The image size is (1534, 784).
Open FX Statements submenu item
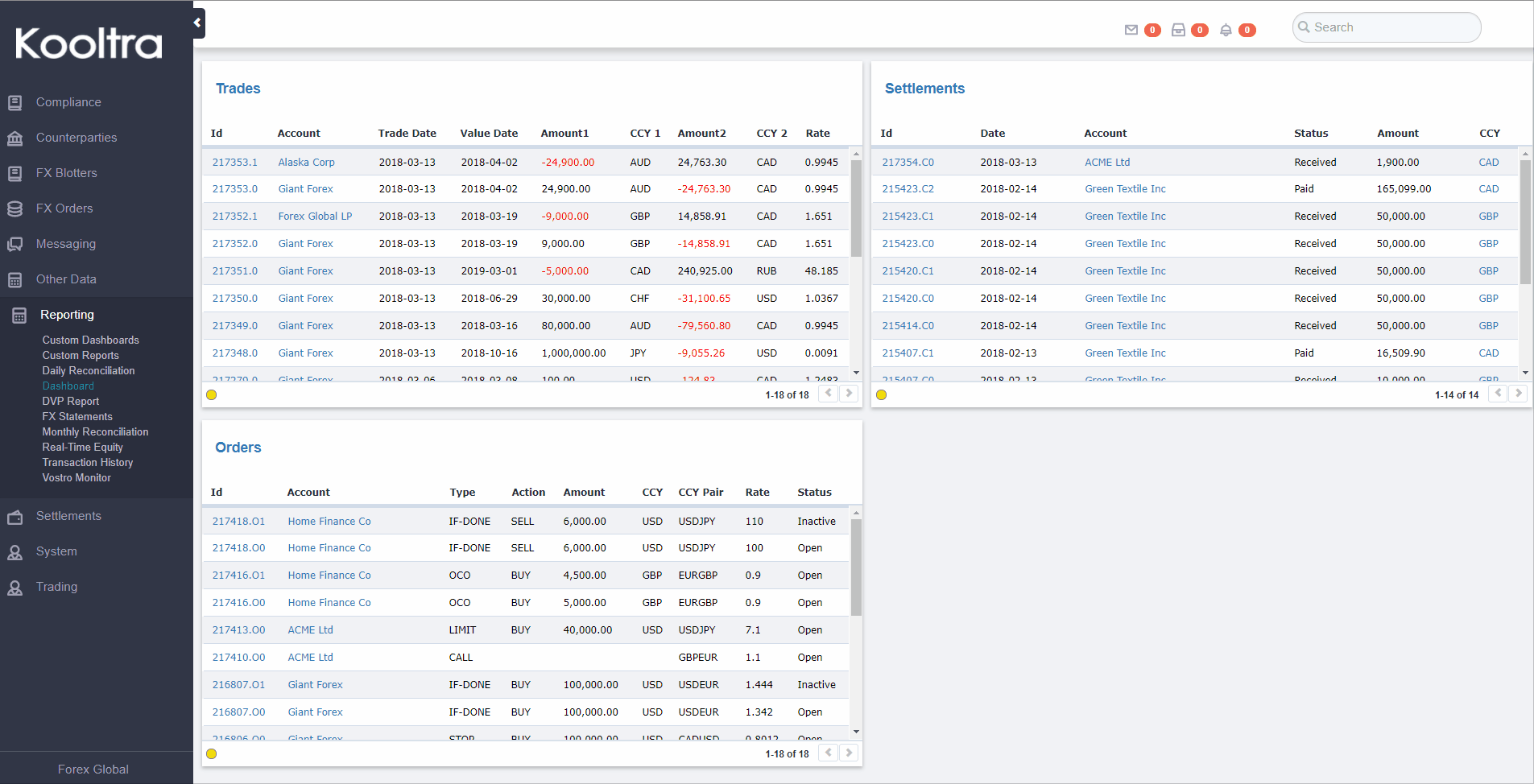click(x=77, y=416)
